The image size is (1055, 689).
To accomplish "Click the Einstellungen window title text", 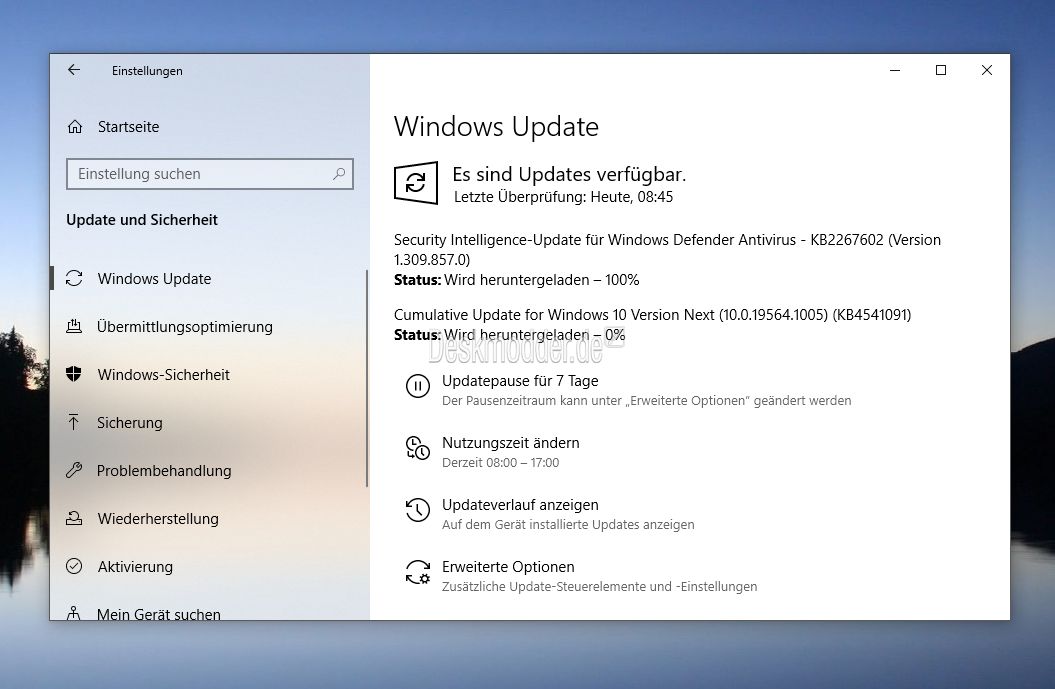I will 147,71.
